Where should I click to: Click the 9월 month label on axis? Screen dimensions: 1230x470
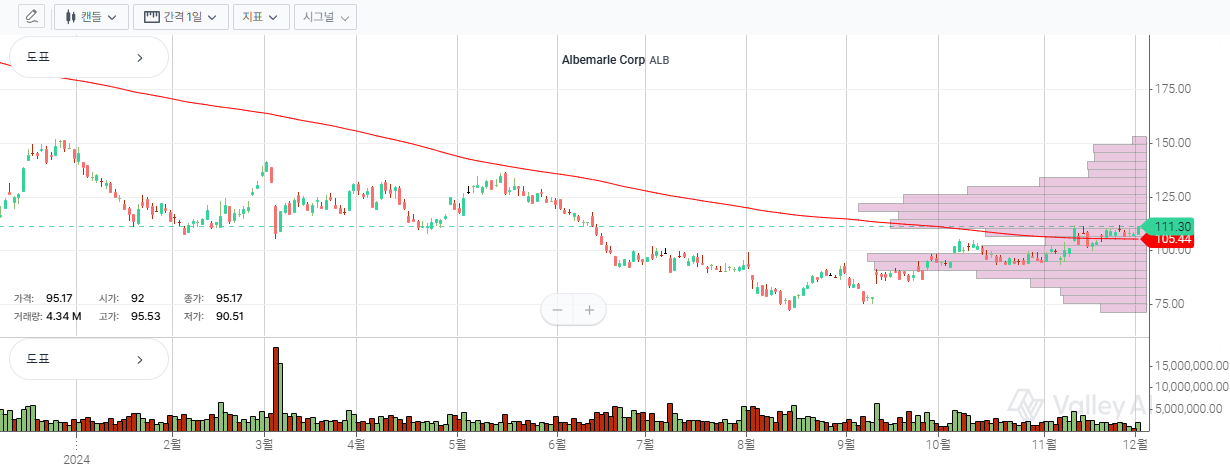[x=846, y=443]
